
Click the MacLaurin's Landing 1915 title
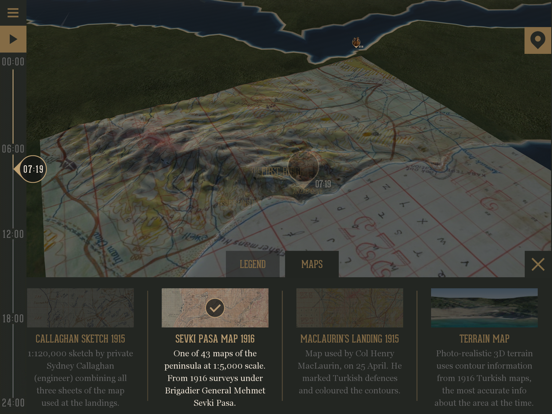click(350, 339)
